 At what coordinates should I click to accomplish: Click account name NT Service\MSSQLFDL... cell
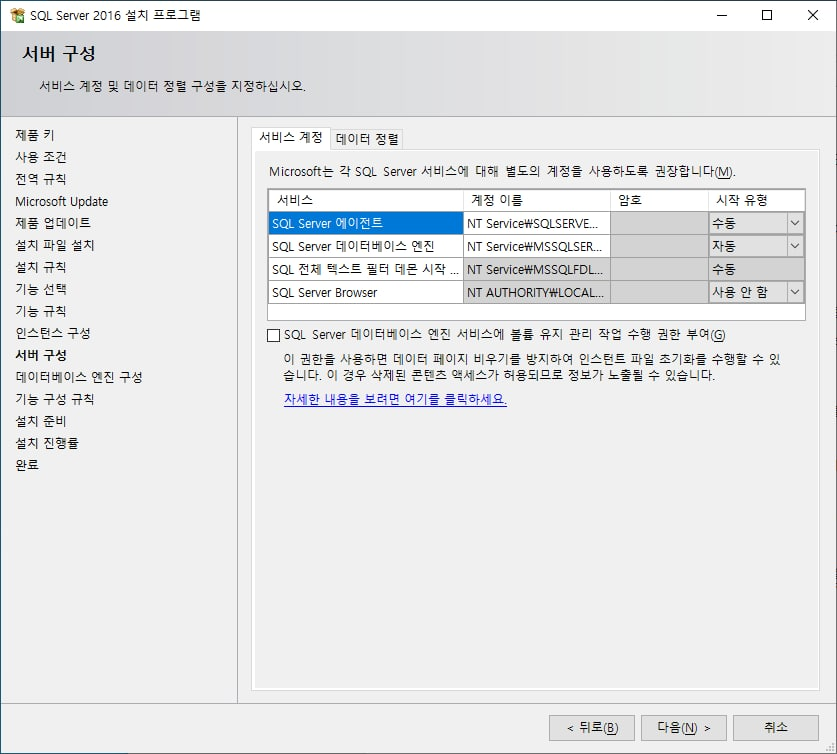pyautogui.click(x=536, y=269)
